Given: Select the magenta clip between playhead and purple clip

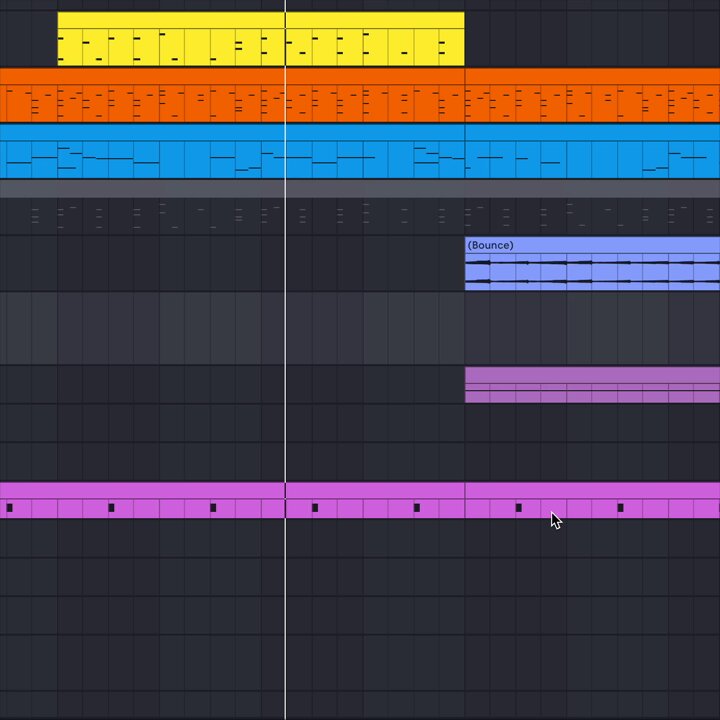Looking at the screenshot, I should coord(375,501).
